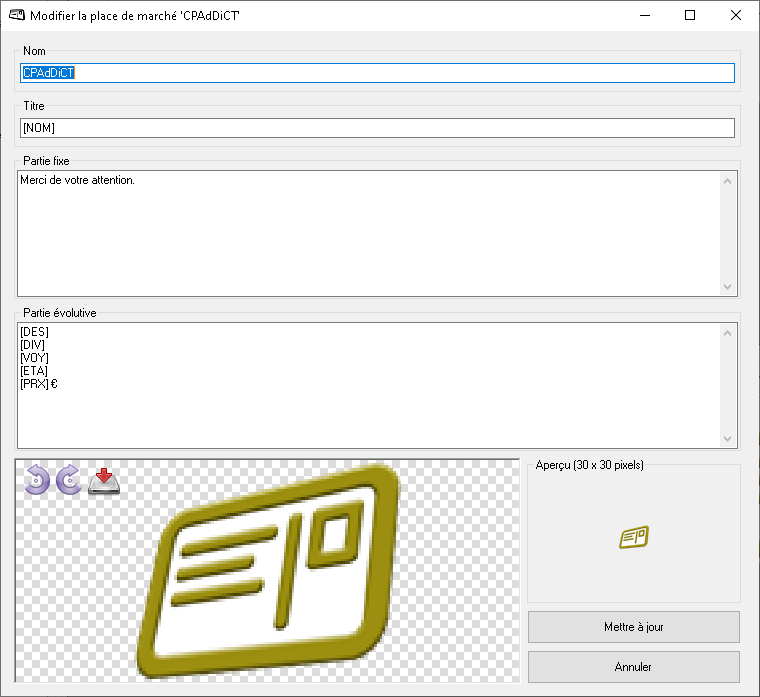This screenshot has width=760, height=697.
Task: Click the 30 x 30 preview icon
Action: coord(633,538)
